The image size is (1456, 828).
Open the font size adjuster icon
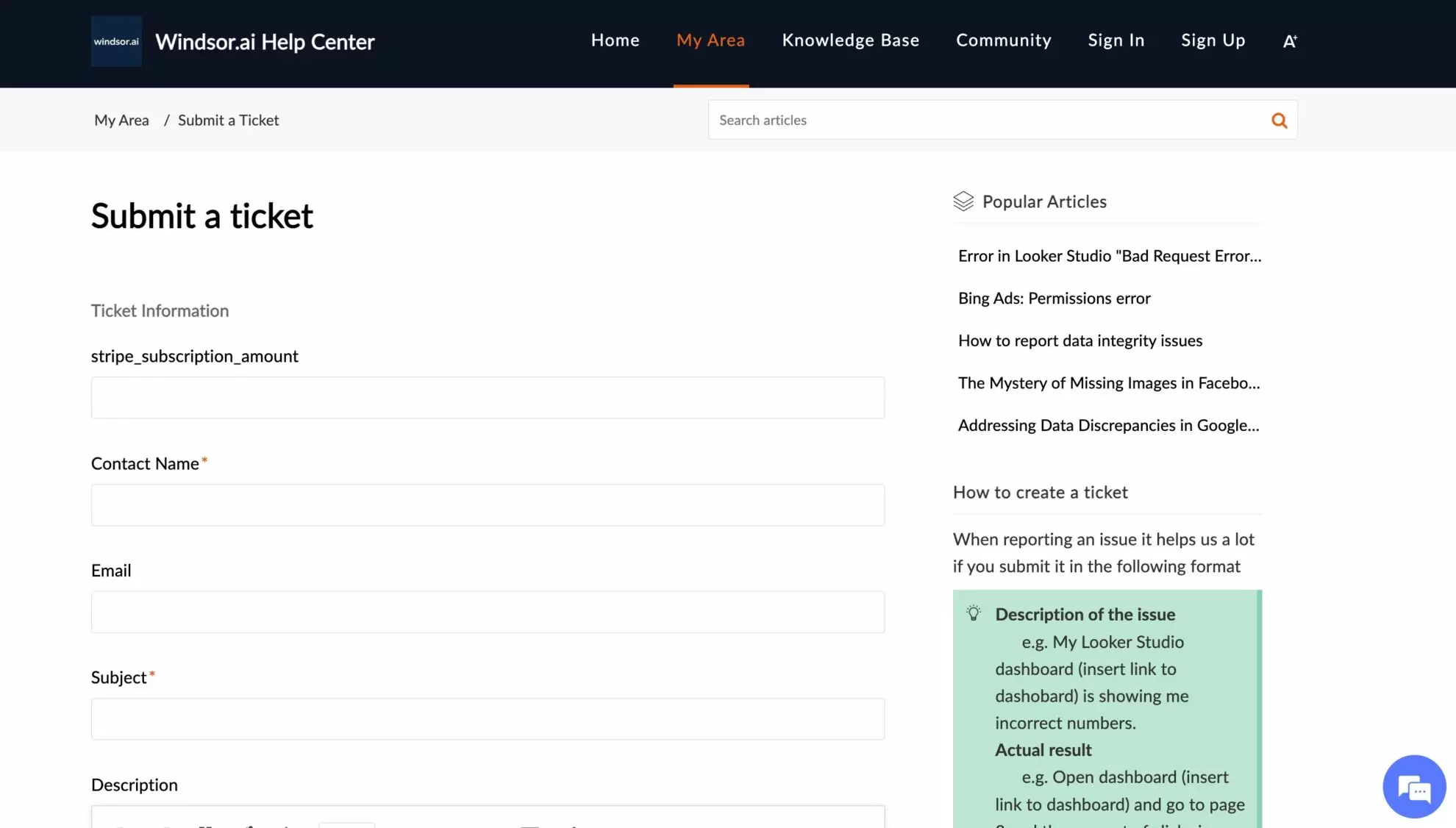pyautogui.click(x=1290, y=41)
